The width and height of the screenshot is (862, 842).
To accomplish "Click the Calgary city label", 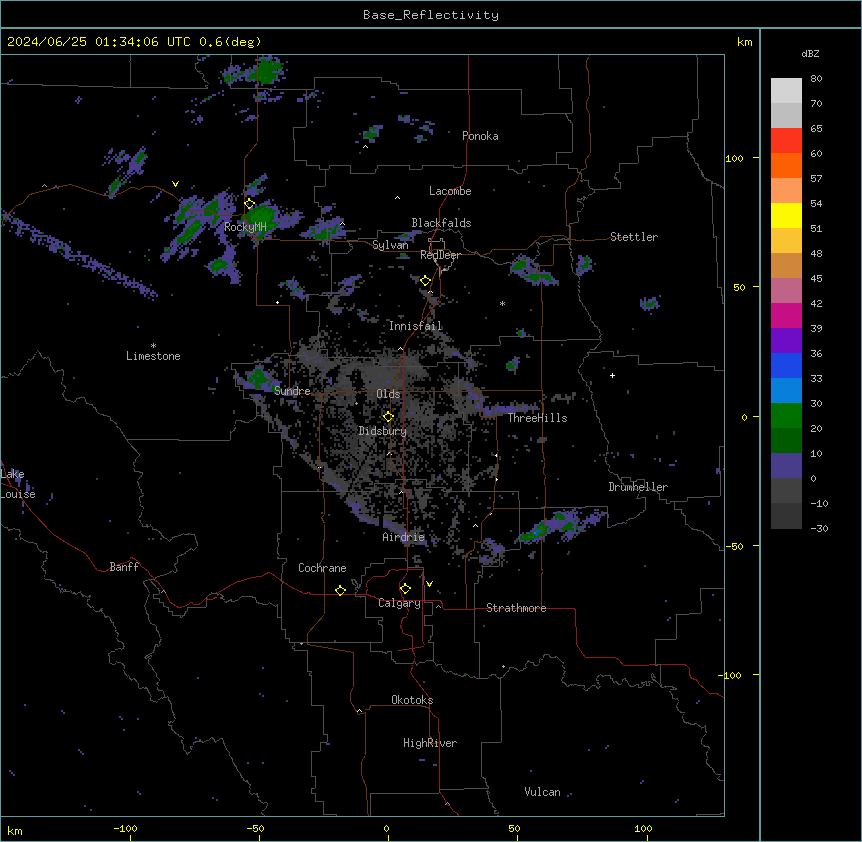I will [399, 603].
